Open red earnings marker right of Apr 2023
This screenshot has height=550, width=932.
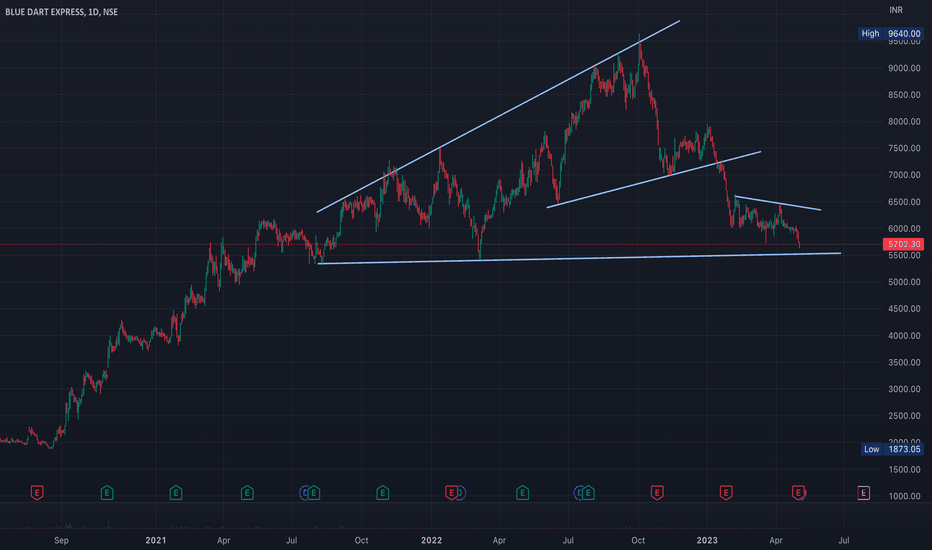798,492
